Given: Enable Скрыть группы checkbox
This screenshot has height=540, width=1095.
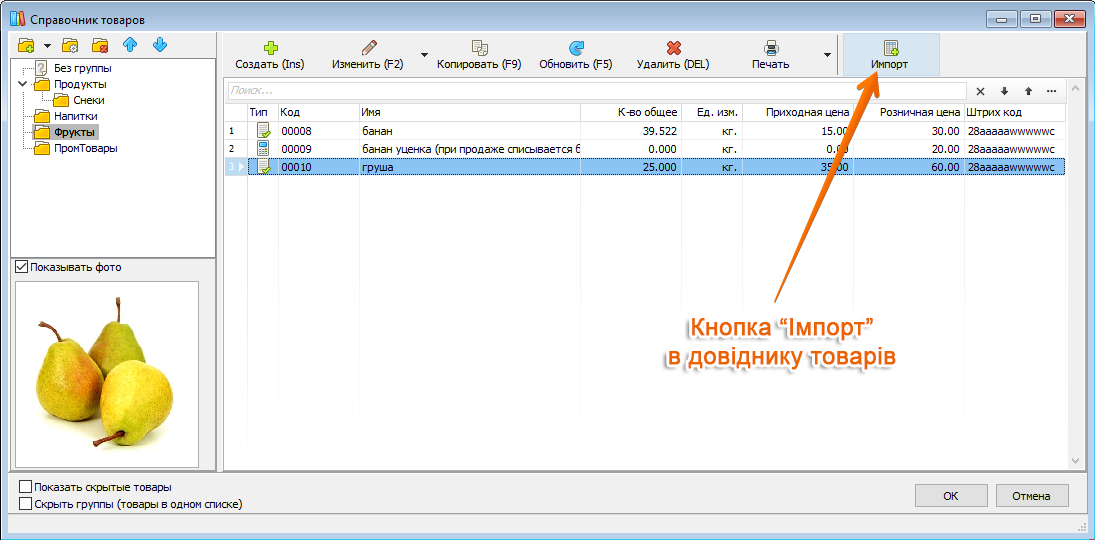Looking at the screenshot, I should pos(26,503).
